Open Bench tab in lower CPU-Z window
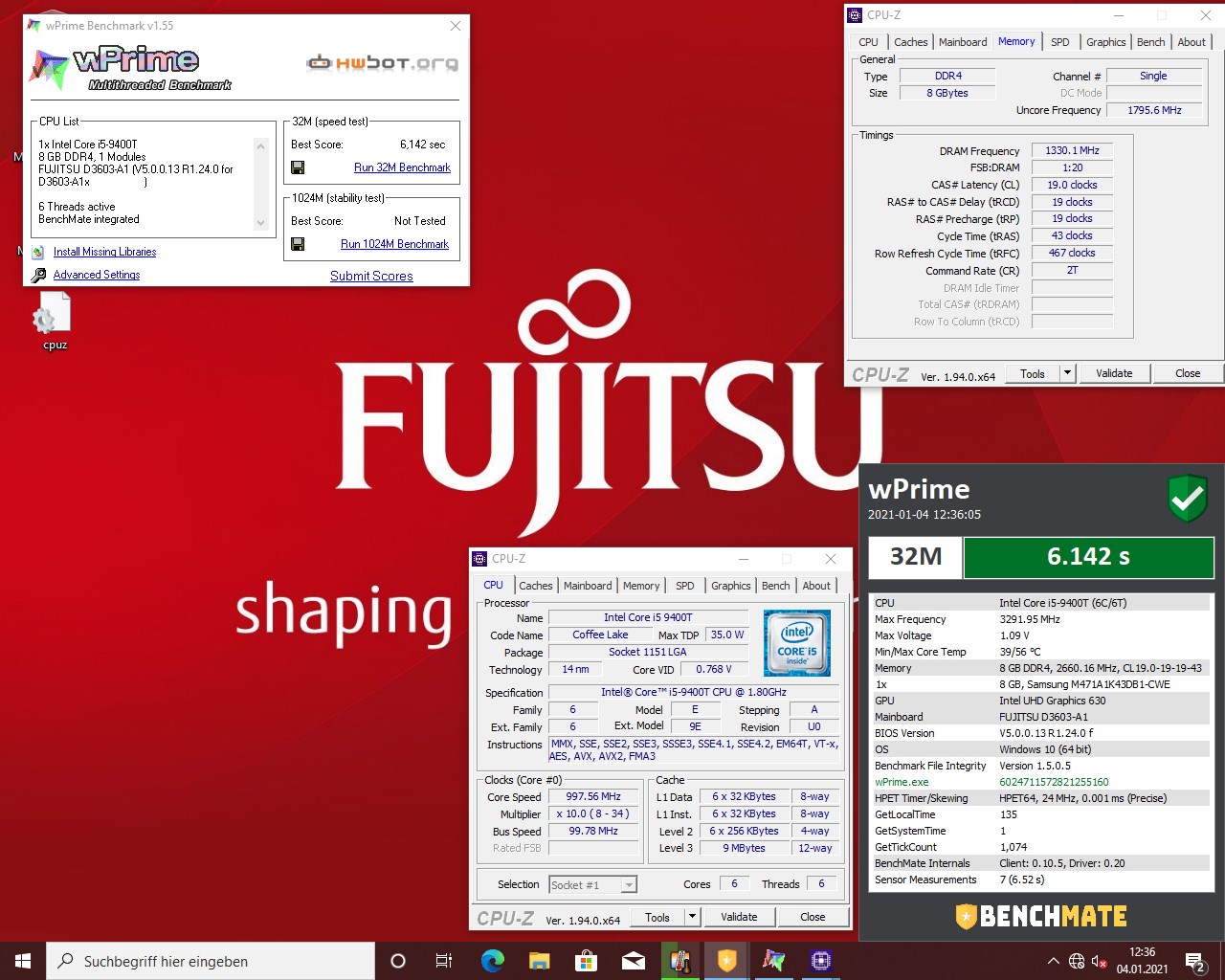1225x980 pixels. click(776, 586)
